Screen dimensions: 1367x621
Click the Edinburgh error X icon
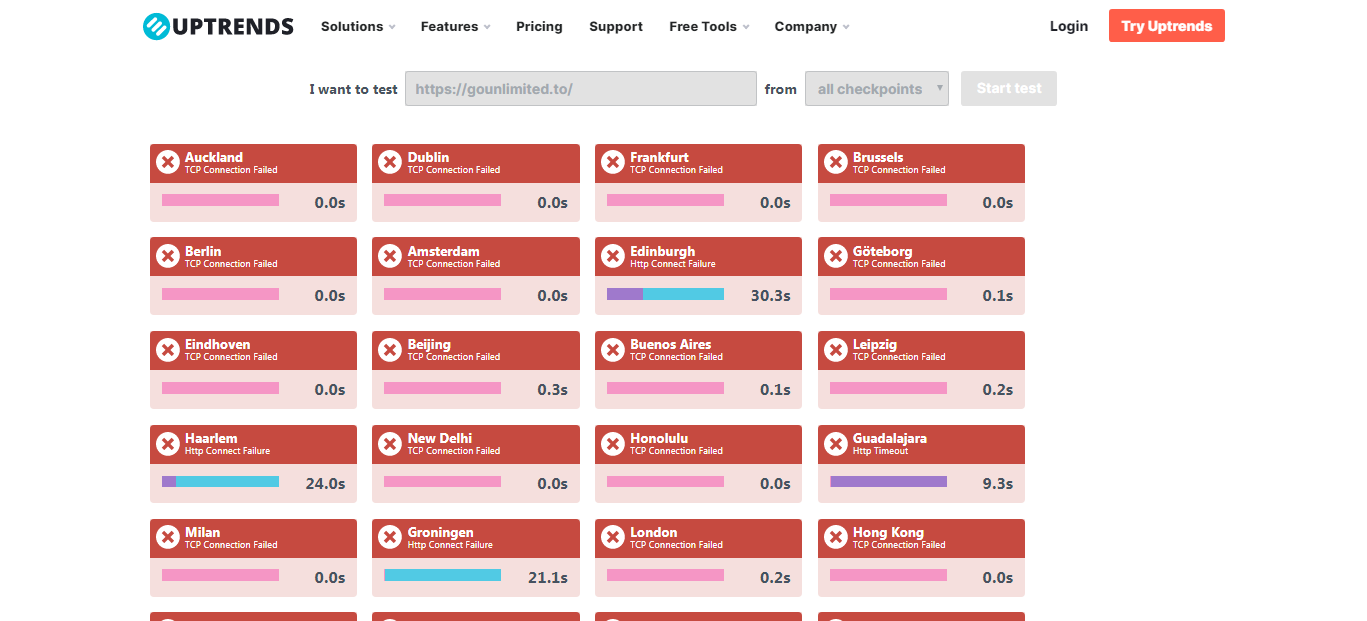tap(612, 256)
